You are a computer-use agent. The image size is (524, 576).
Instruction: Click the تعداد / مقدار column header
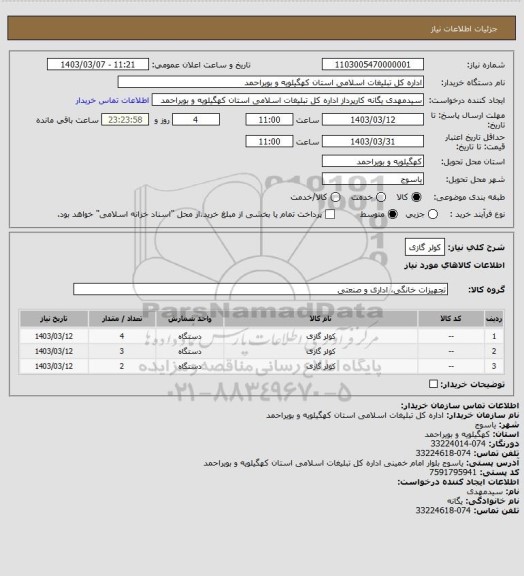[122, 318]
